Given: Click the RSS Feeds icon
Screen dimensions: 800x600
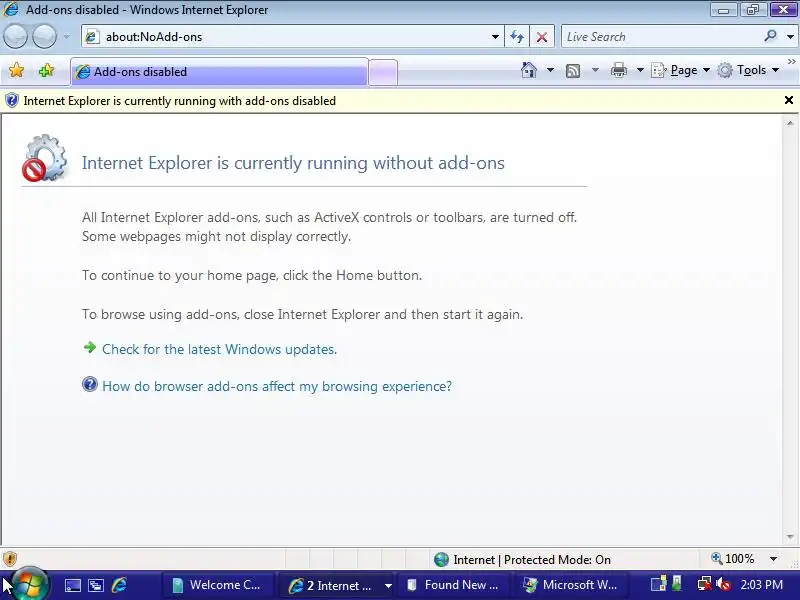Looking at the screenshot, I should point(573,70).
